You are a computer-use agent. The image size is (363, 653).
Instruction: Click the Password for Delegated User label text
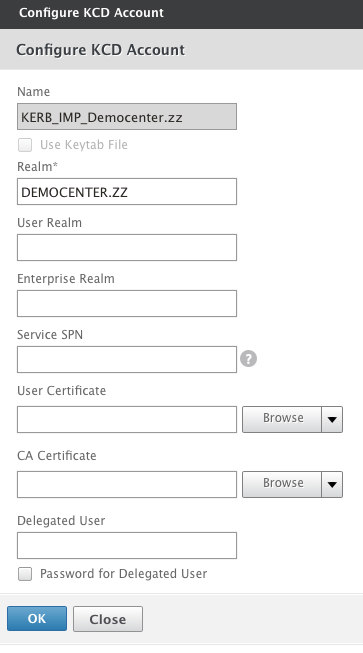coord(123,574)
